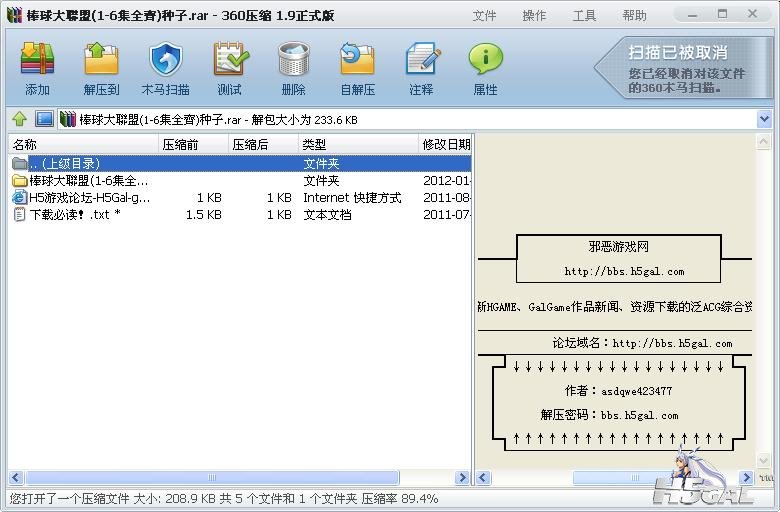Click the 解压密码 line in comment

coord(609,415)
